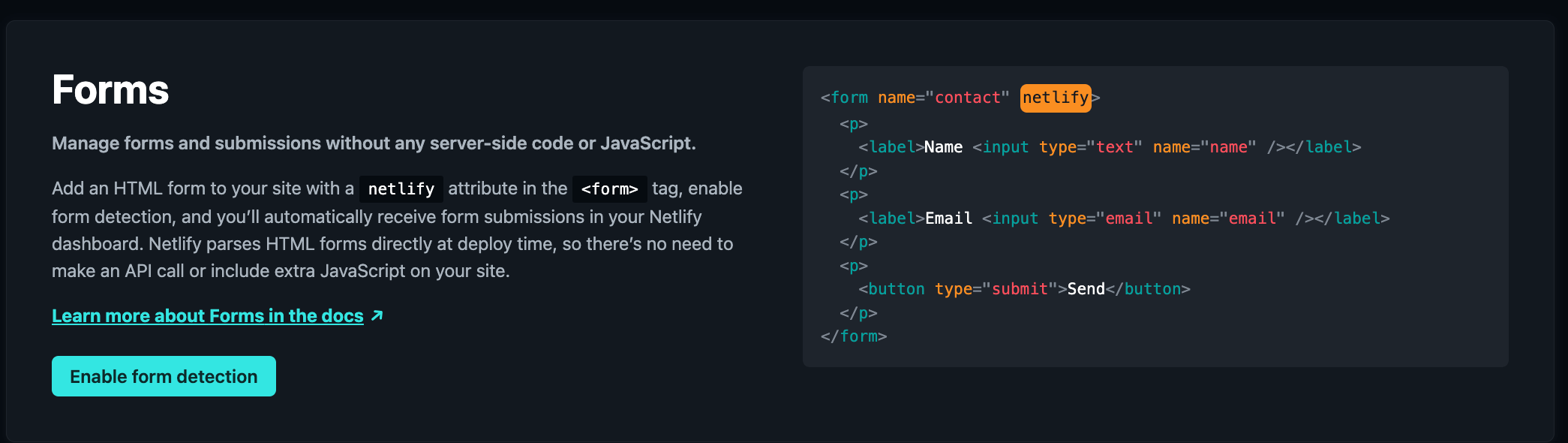The image size is (1568, 443).
Task: Click the Enable form detection button
Action: tap(164, 376)
